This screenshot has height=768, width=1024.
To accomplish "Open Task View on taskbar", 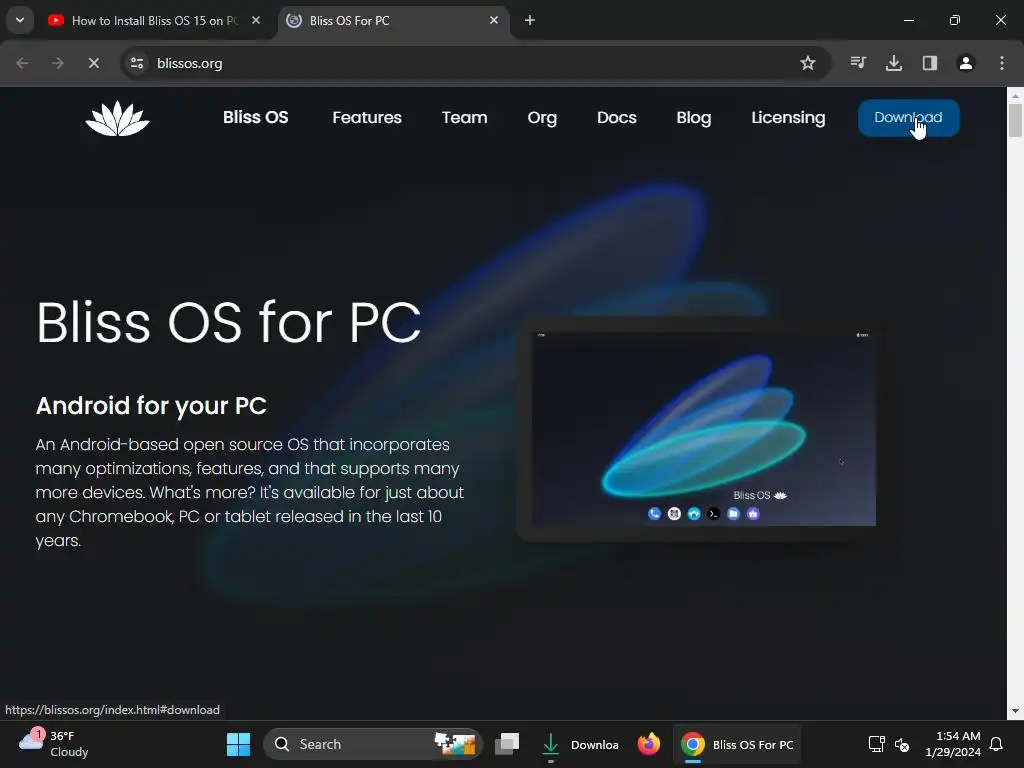I will point(507,744).
